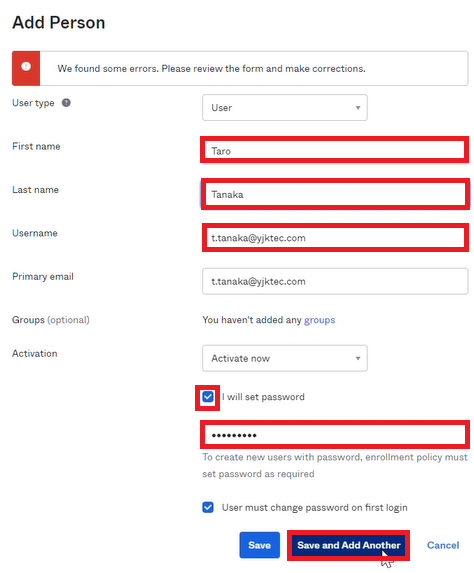474x573 pixels.
Task: Toggle User must change password on first login
Action: (x=208, y=507)
